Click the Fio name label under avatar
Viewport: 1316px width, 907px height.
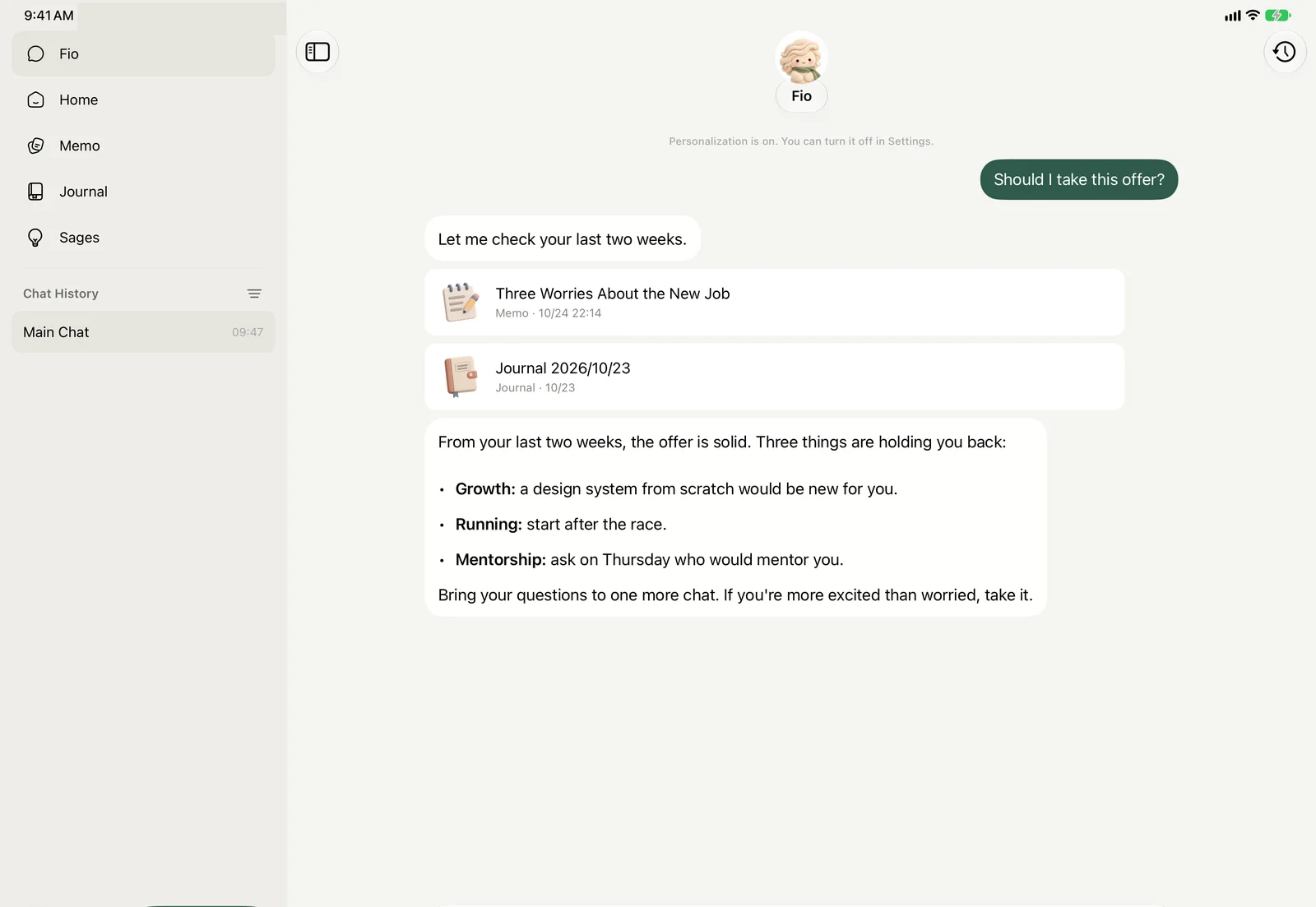[x=801, y=96]
